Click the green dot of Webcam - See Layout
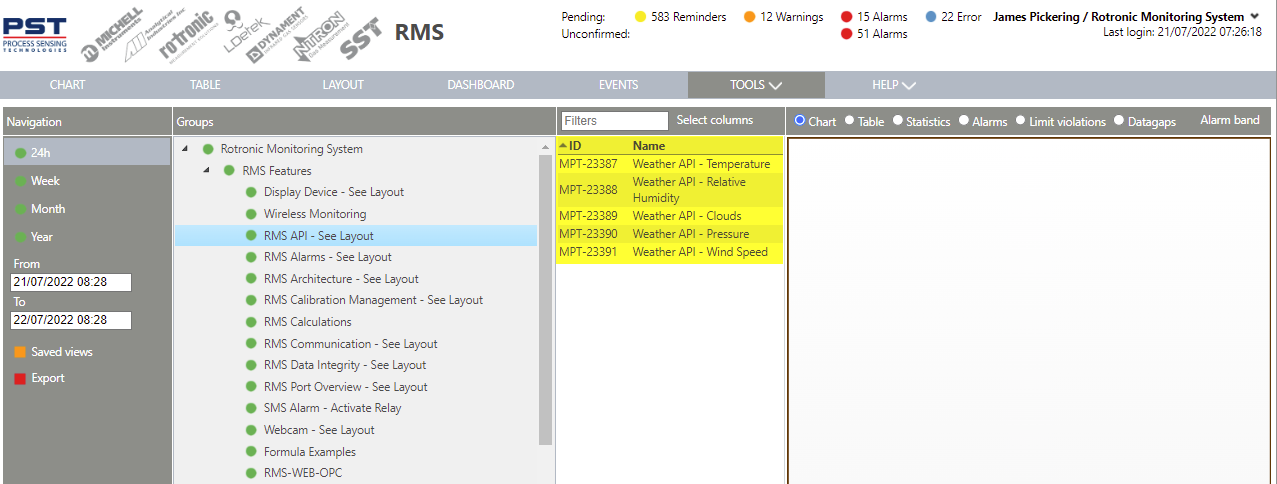The height and width of the screenshot is (484, 1277). [251, 430]
